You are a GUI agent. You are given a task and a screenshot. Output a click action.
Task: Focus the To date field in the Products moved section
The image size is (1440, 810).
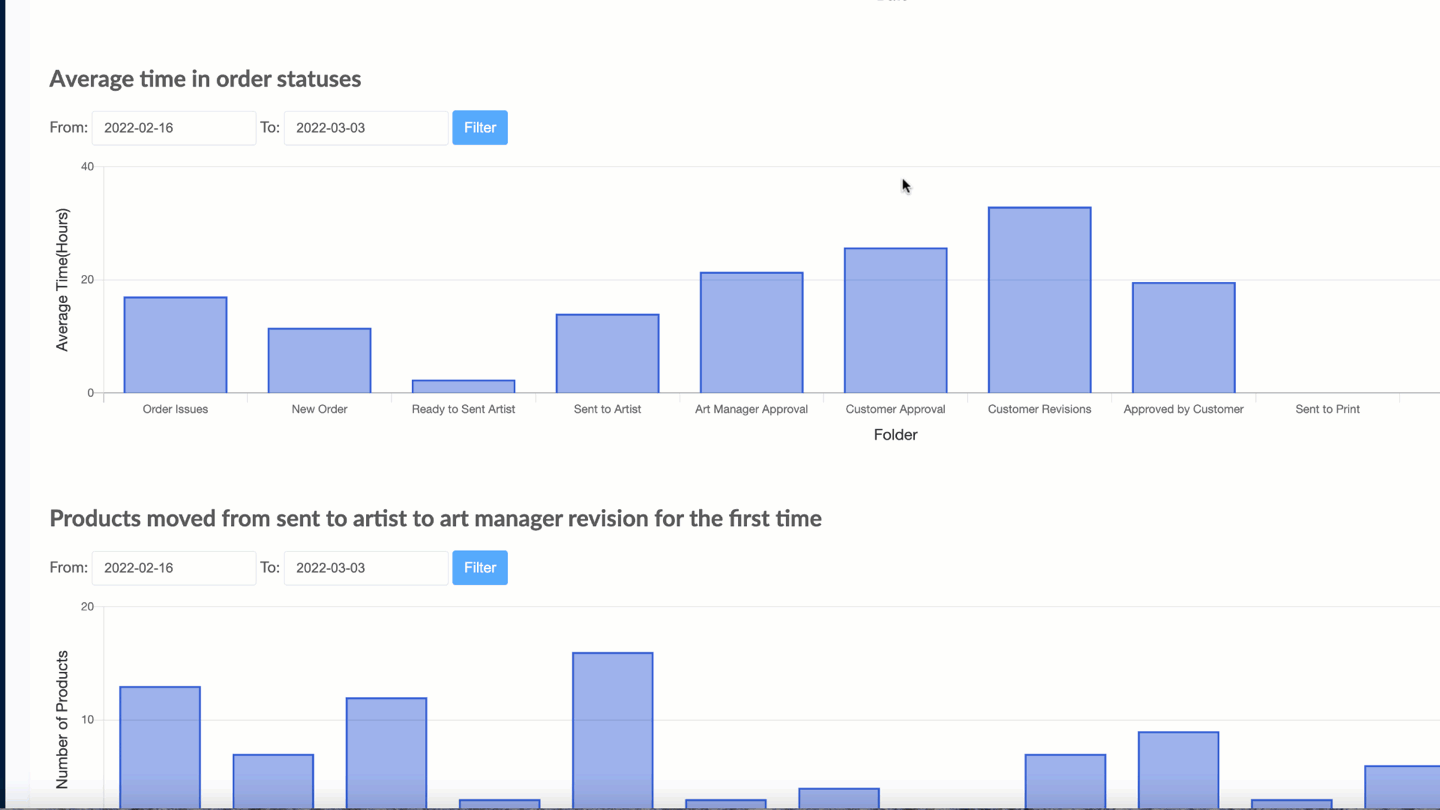(366, 568)
